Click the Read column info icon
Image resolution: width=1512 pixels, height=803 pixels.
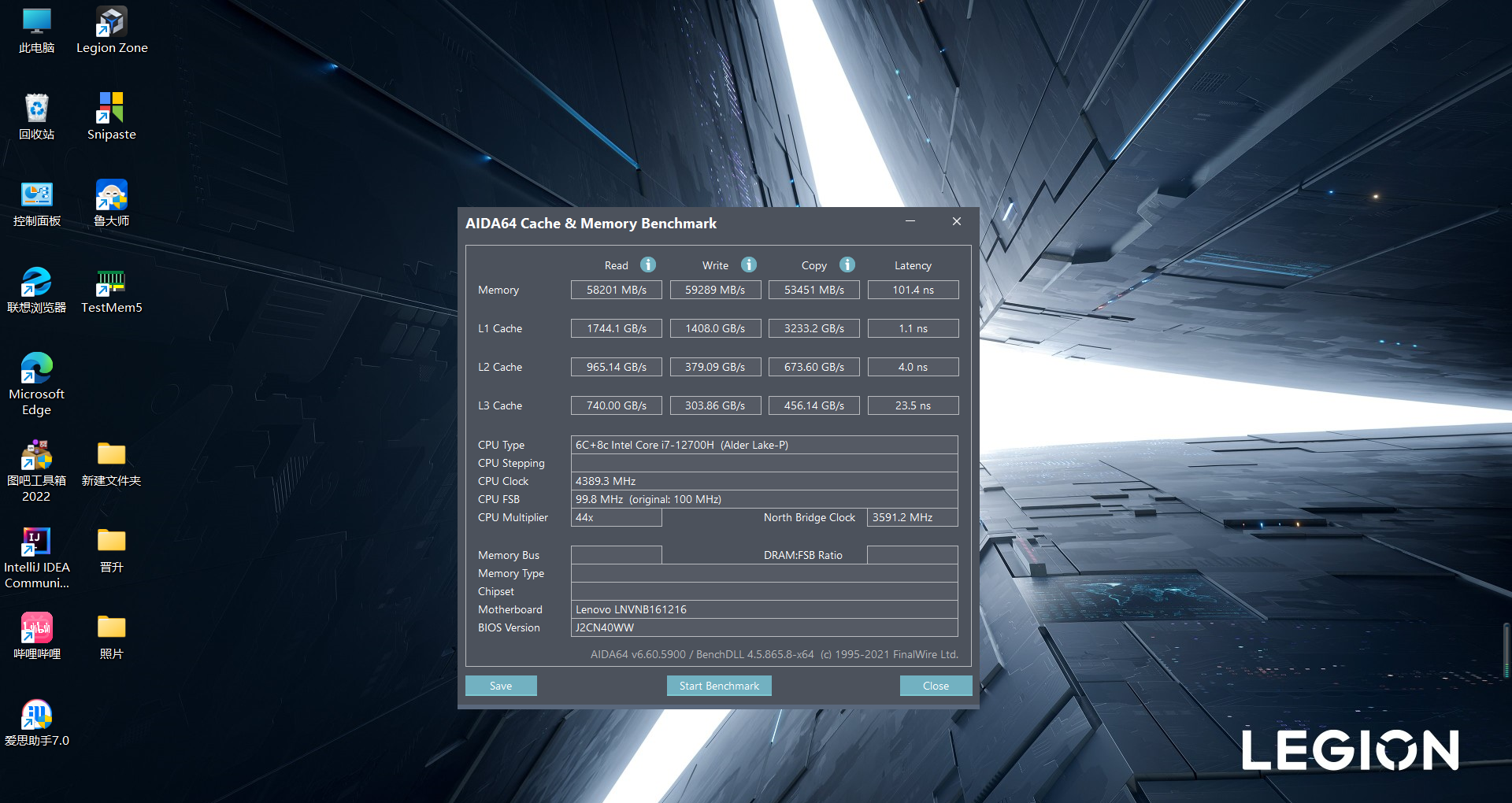(x=648, y=265)
